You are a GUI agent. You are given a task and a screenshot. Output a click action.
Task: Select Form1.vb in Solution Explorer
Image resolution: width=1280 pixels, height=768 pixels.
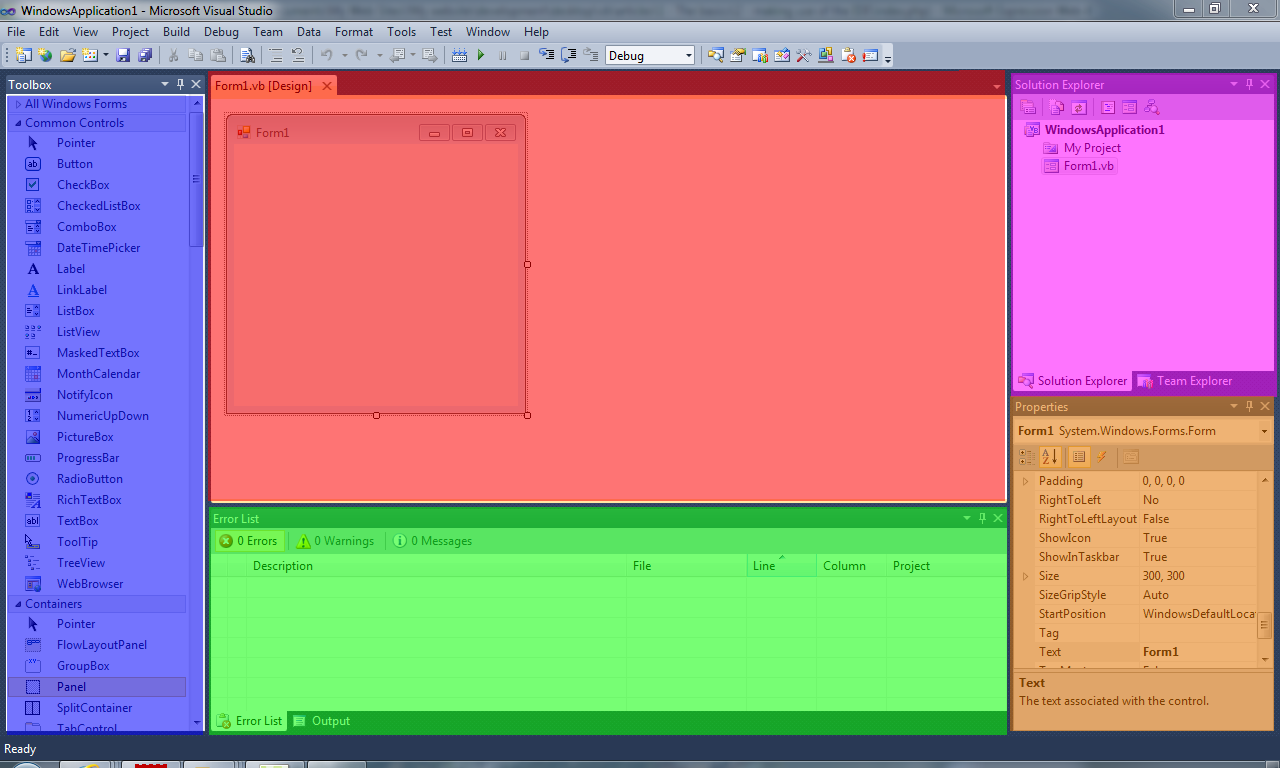click(1079, 166)
